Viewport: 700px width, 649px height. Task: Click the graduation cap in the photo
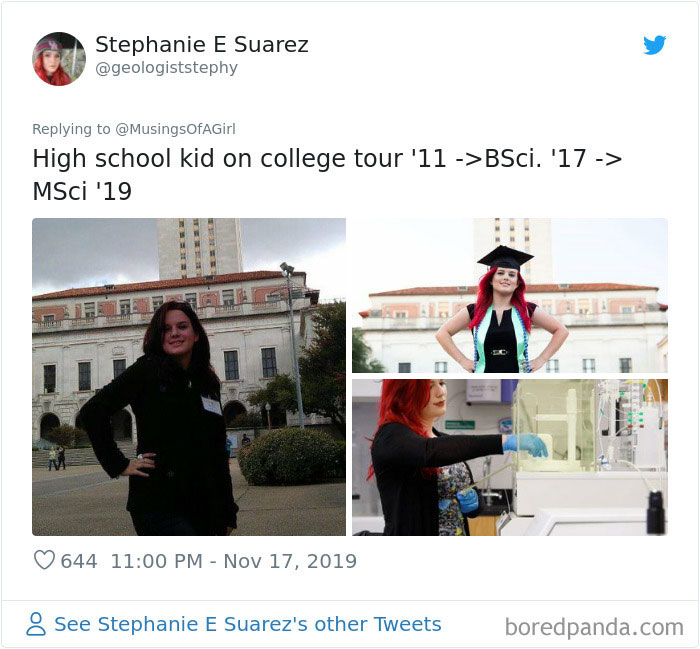coord(505,258)
